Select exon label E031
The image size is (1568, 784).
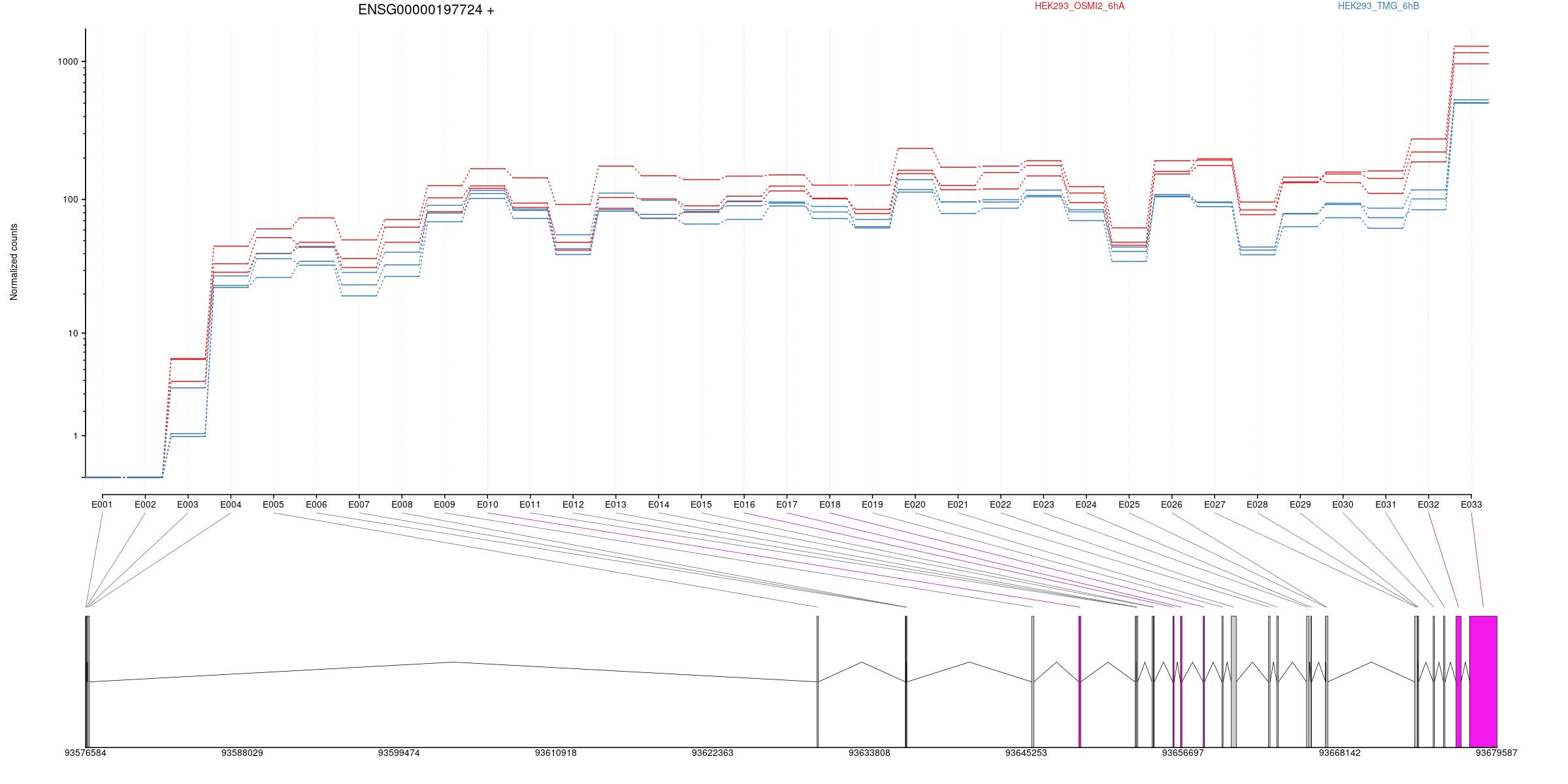point(1386,504)
